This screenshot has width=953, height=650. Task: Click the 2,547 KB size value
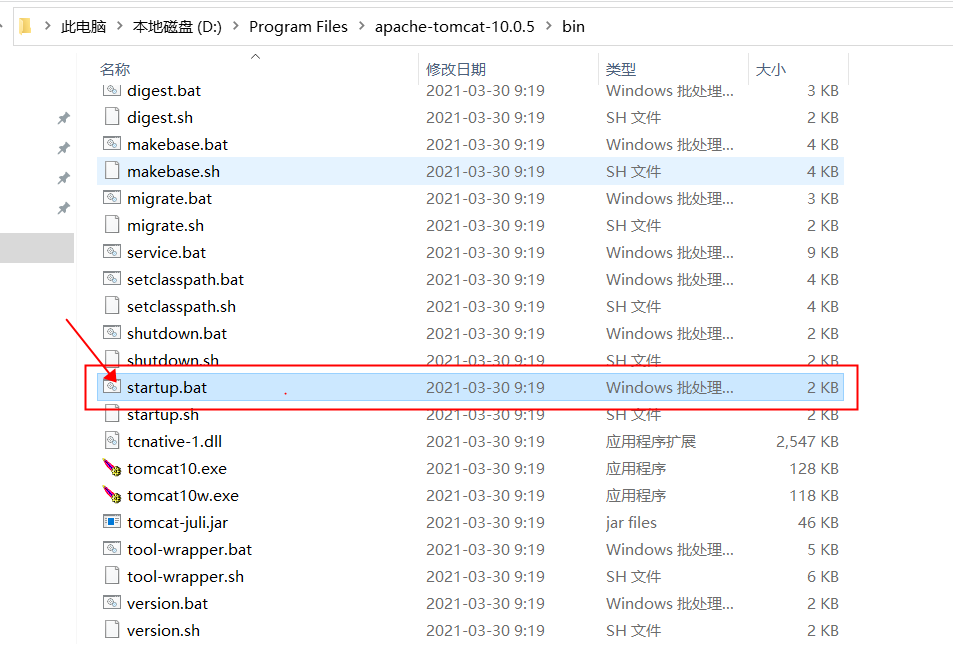click(x=807, y=441)
